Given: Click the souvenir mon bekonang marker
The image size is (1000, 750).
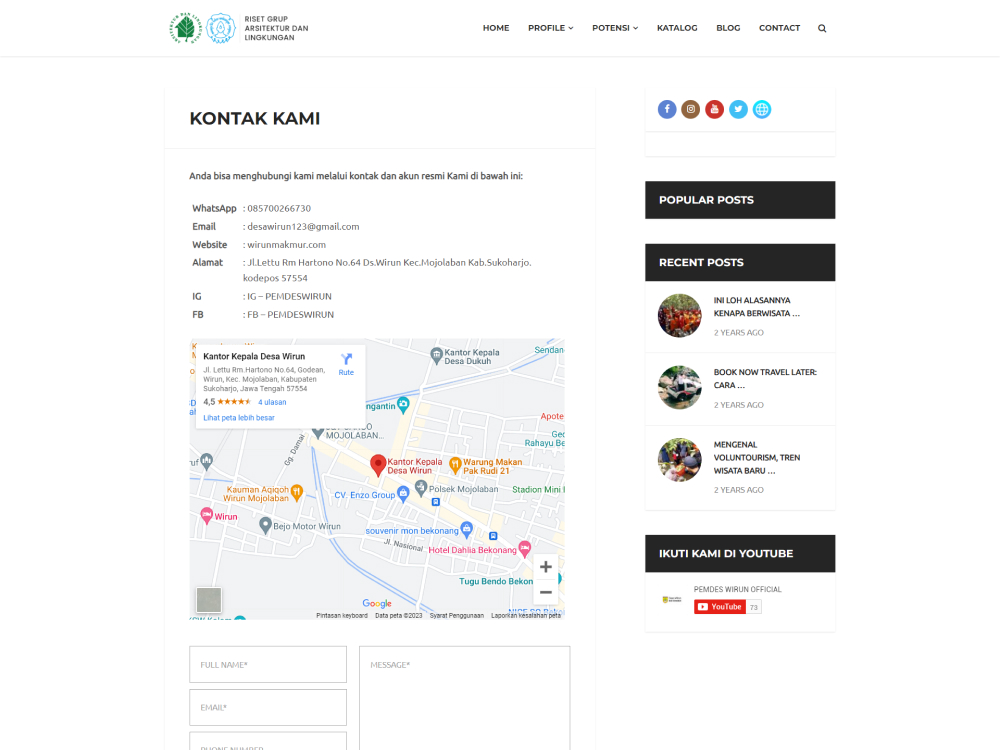Looking at the screenshot, I should click(x=466, y=529).
